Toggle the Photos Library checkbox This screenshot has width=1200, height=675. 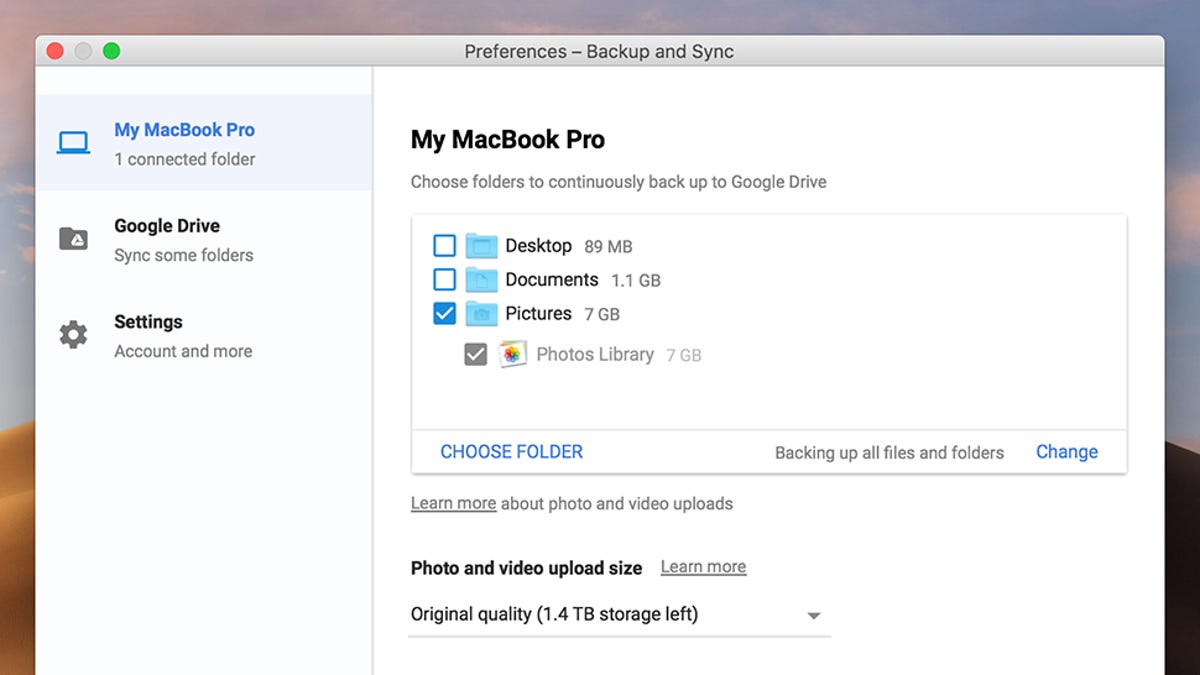click(x=476, y=354)
